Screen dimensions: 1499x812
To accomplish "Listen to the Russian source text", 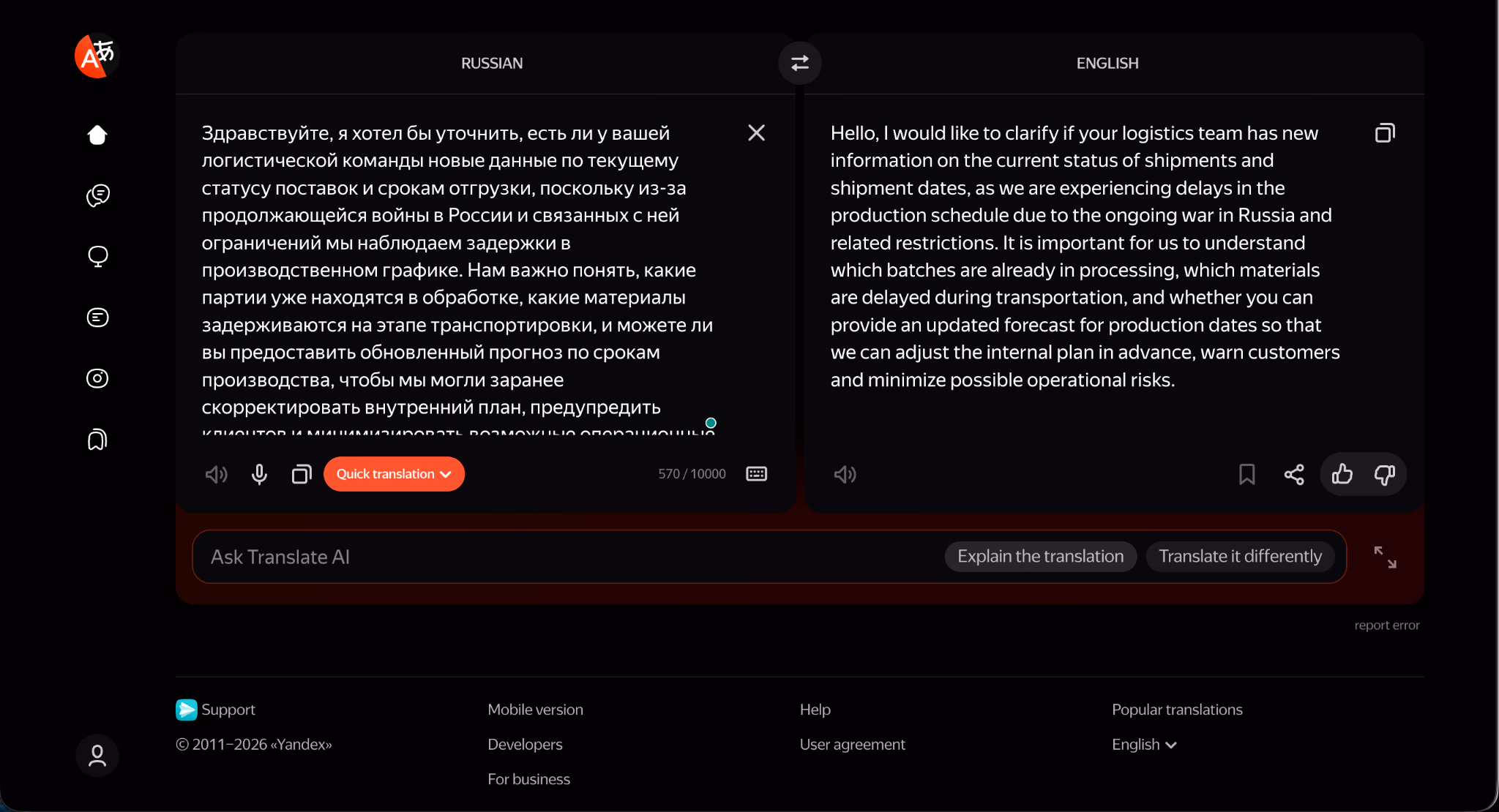I will 216,474.
